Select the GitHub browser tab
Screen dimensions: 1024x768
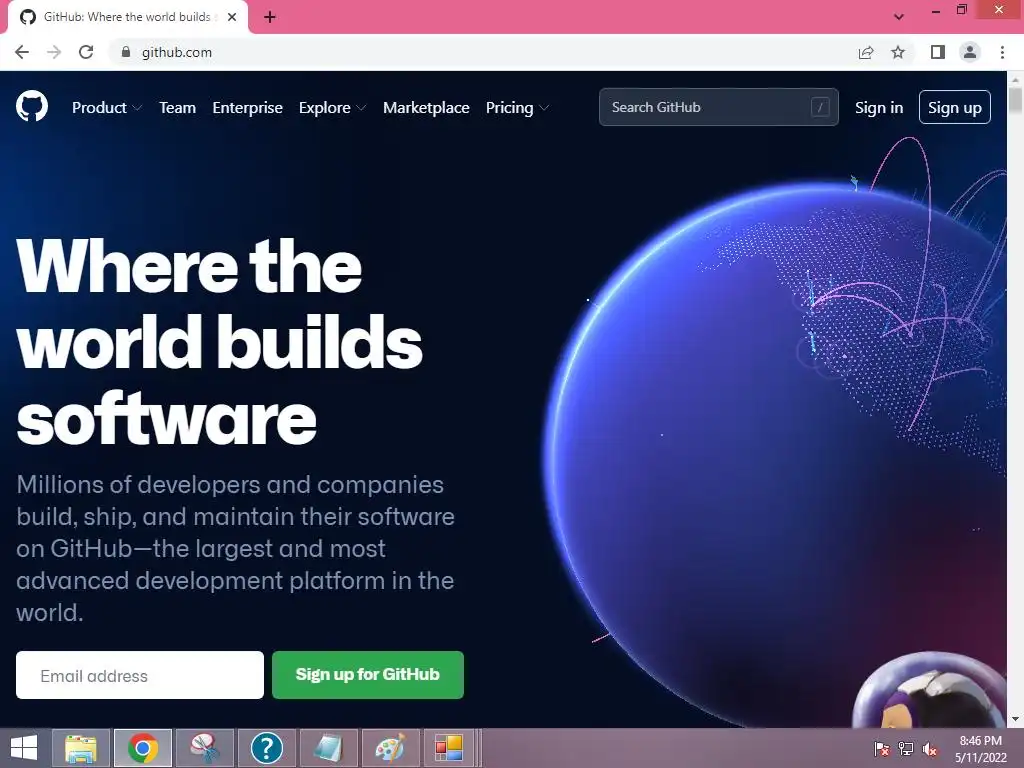(x=127, y=17)
